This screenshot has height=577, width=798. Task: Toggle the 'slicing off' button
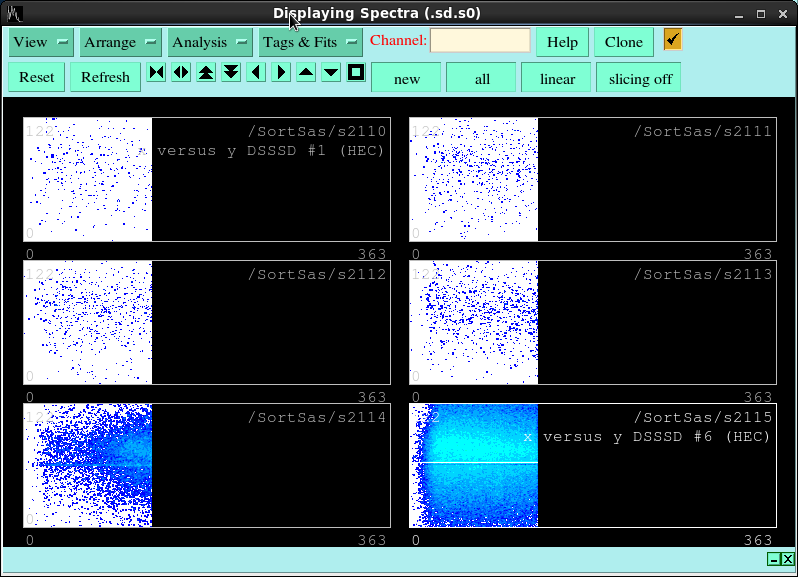tap(640, 78)
